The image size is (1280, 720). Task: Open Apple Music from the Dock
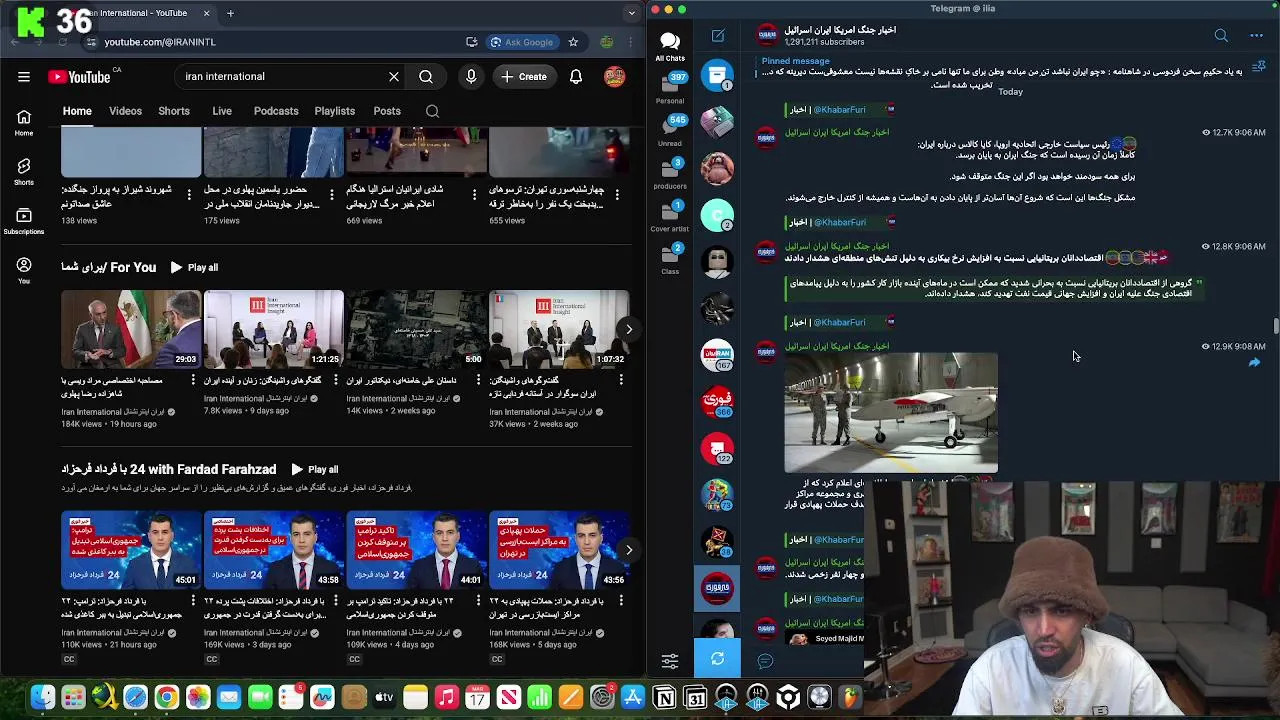[446, 697]
